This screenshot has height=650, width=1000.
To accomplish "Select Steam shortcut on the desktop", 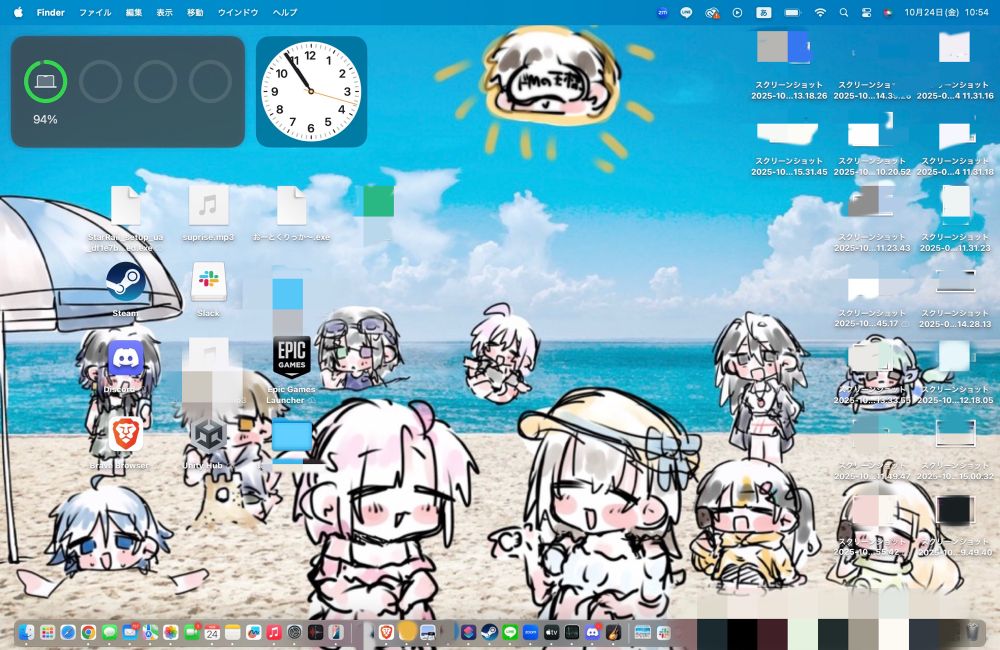I will point(125,290).
